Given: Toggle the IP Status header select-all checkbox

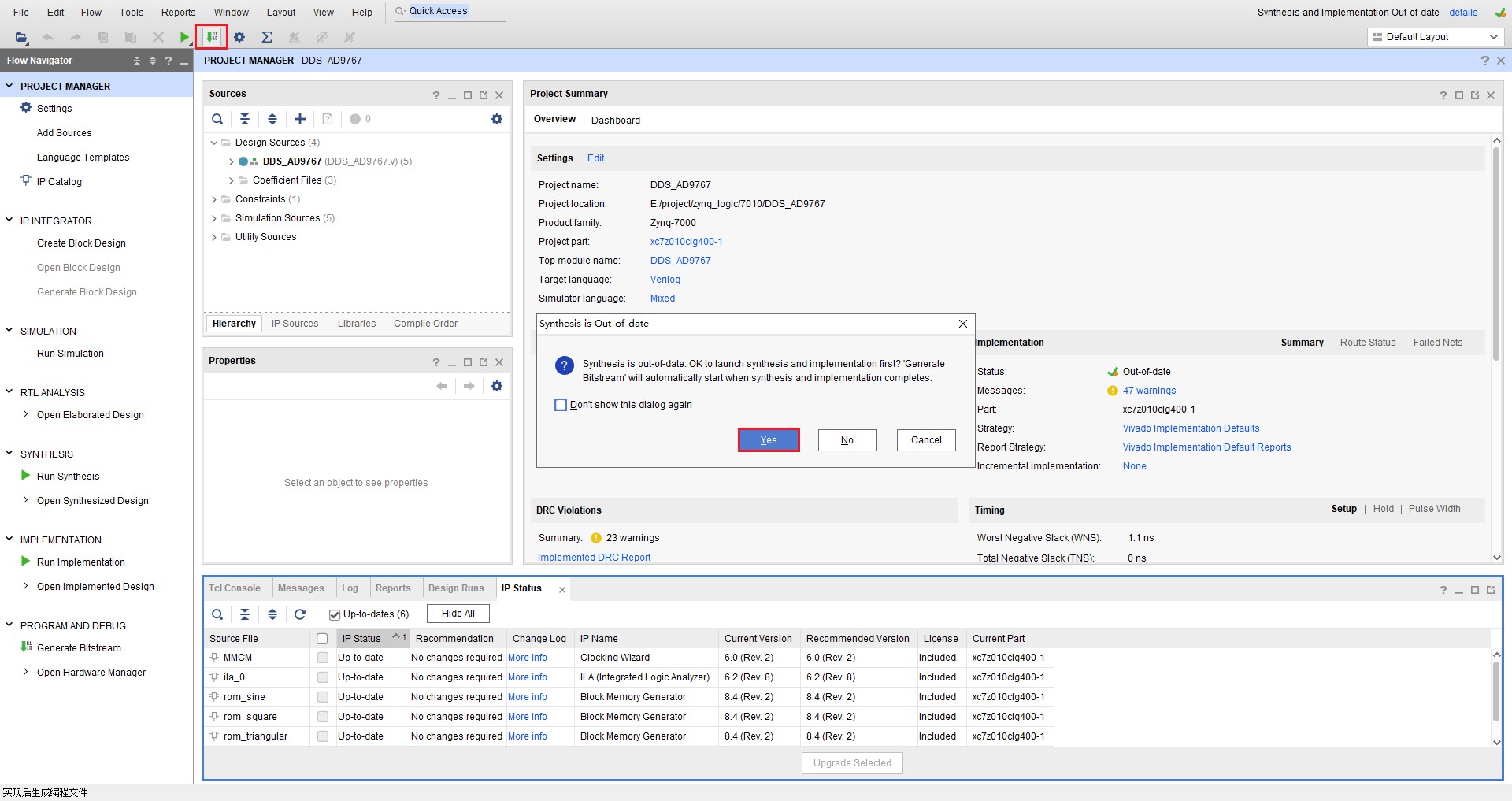Looking at the screenshot, I should tap(322, 639).
